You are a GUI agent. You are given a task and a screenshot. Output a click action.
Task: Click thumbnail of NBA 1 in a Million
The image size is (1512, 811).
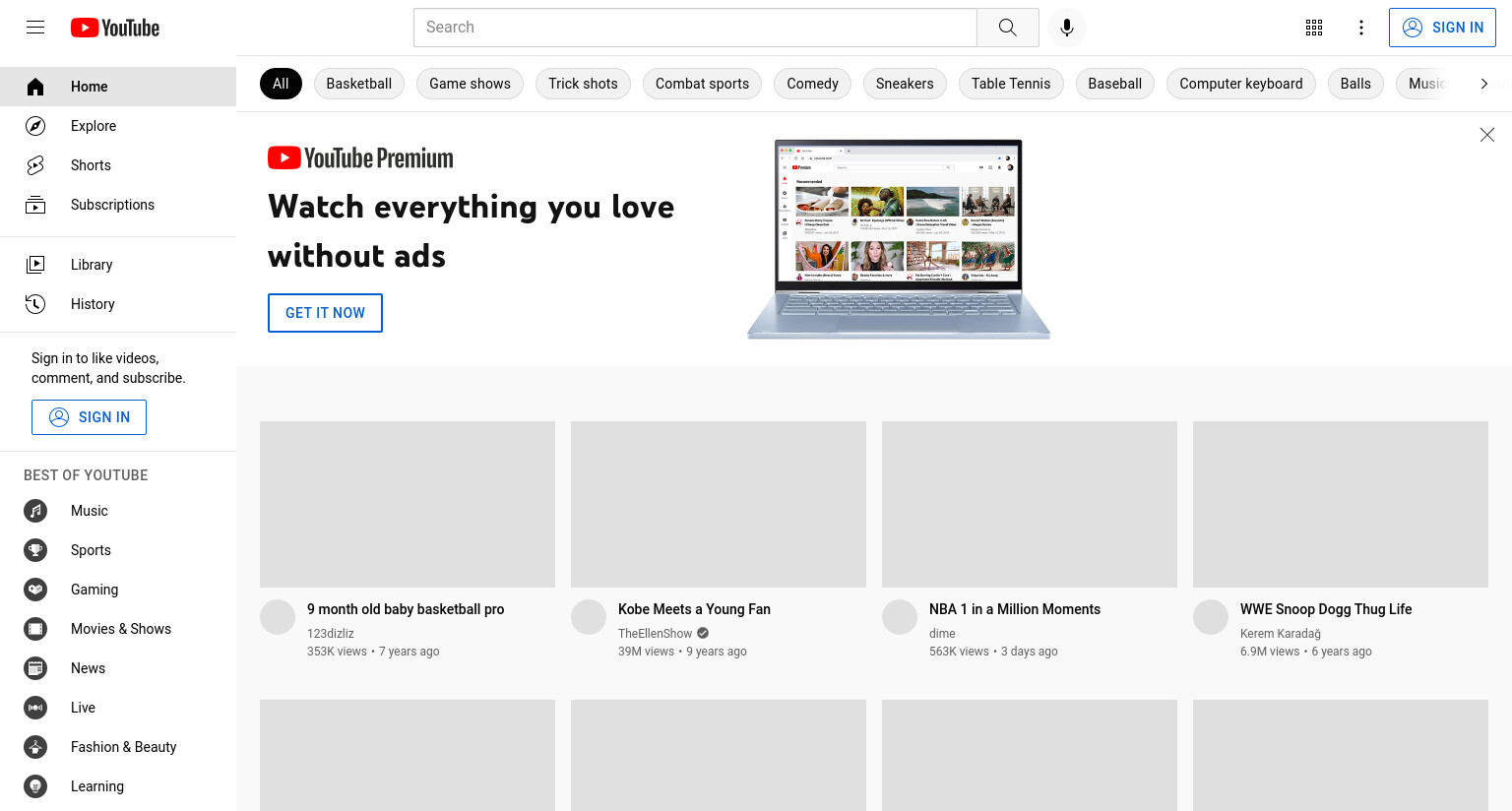(1030, 505)
